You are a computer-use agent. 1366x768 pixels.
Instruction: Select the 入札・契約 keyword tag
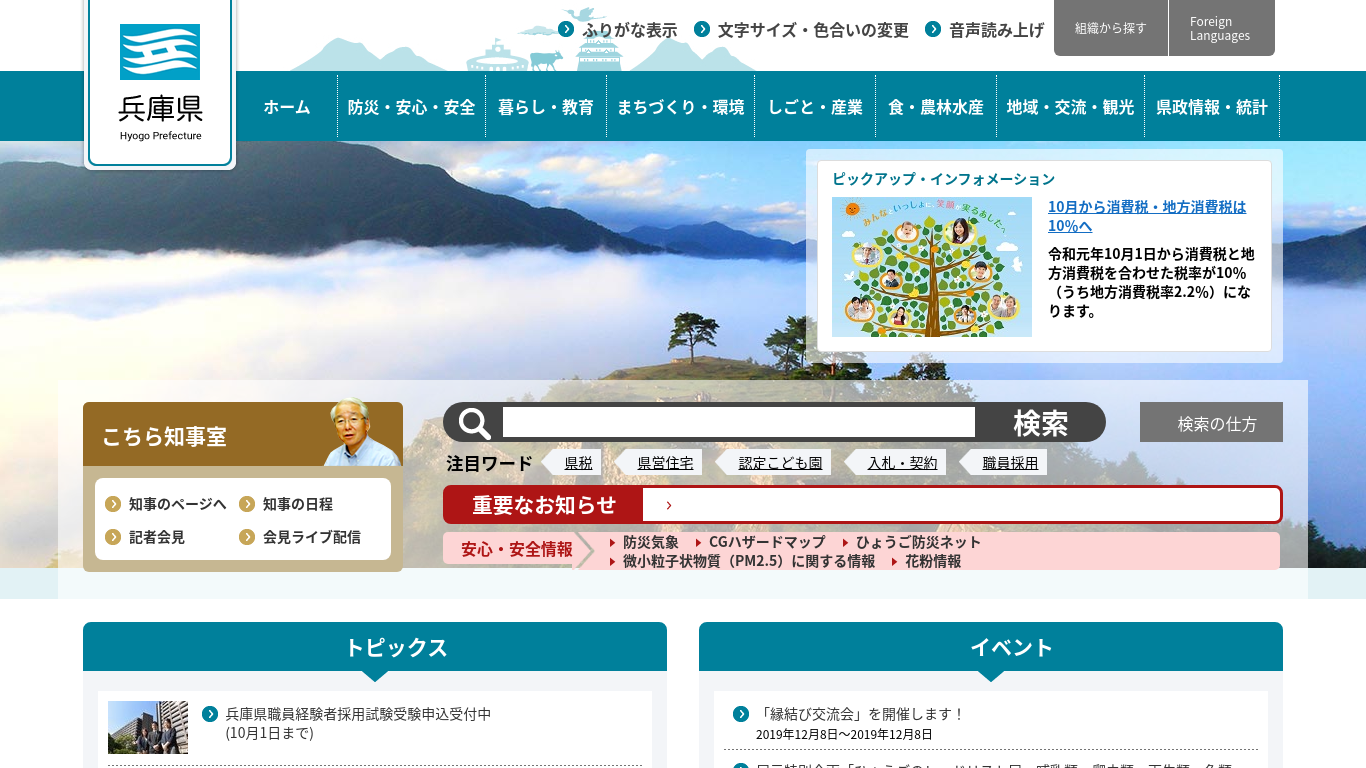[x=902, y=462]
